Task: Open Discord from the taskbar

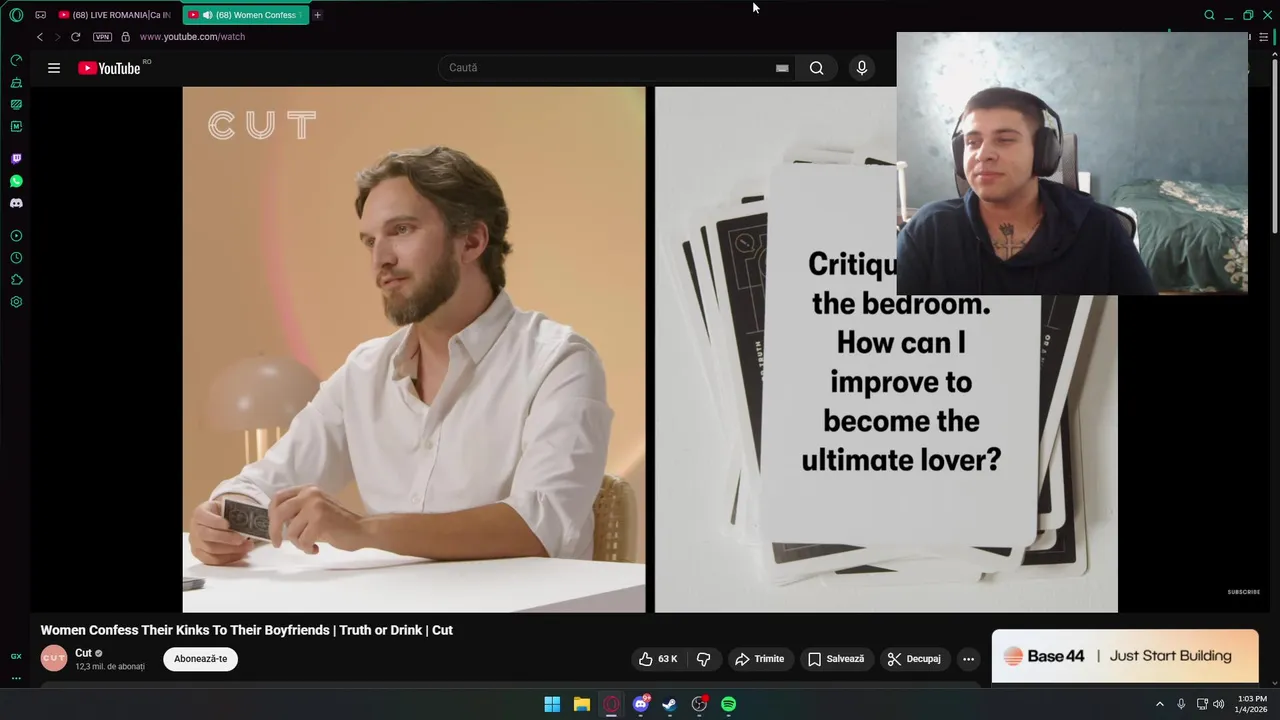Action: coord(641,704)
